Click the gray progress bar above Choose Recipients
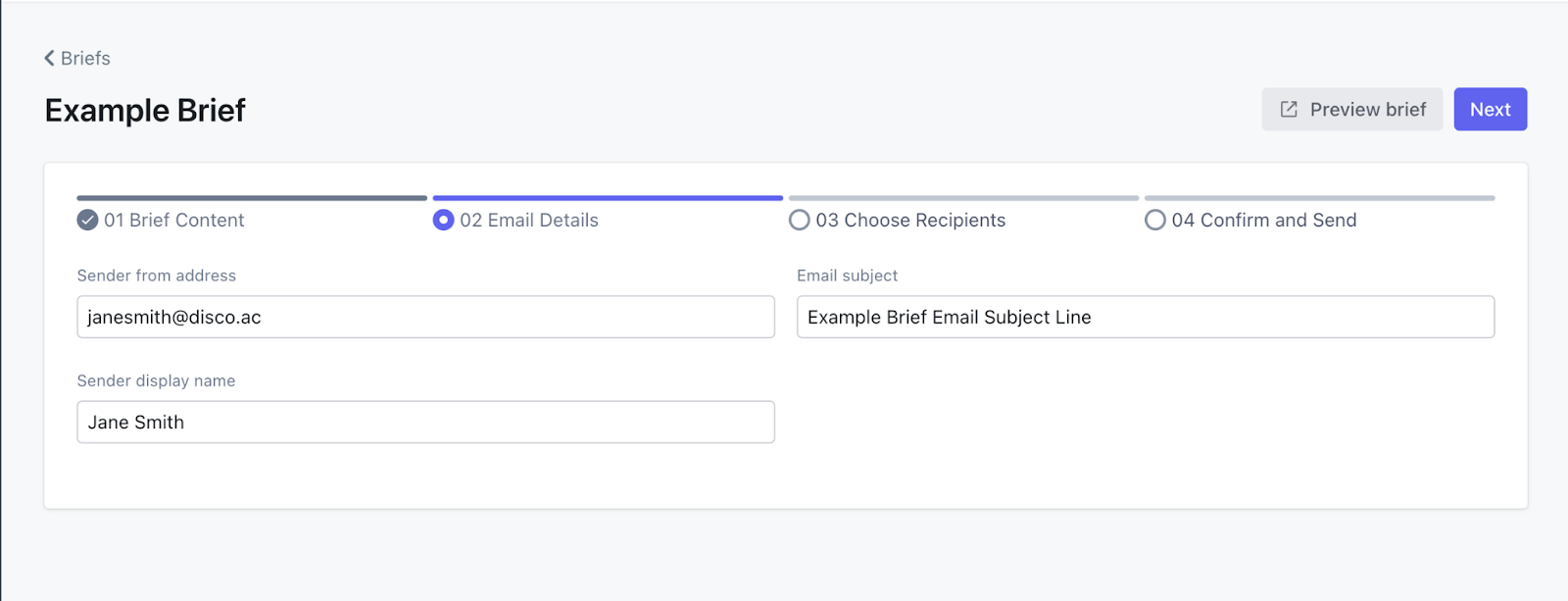The image size is (1568, 601). point(963,198)
